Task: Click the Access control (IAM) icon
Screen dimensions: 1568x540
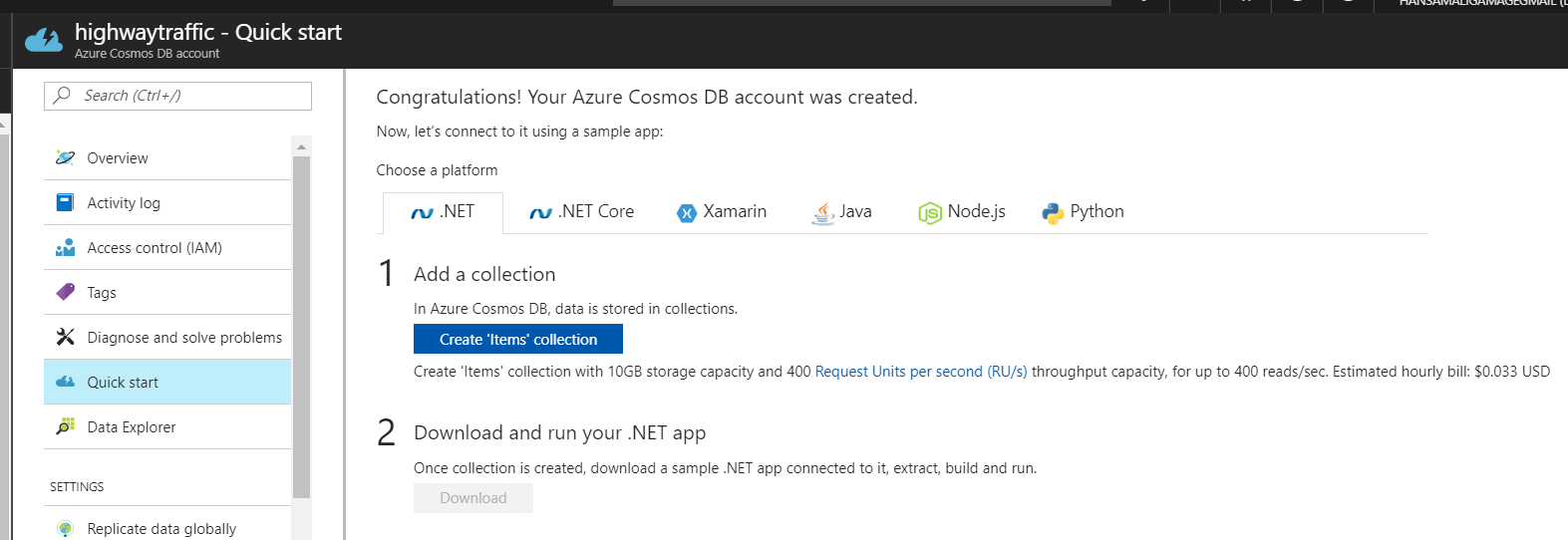Action: click(x=65, y=247)
